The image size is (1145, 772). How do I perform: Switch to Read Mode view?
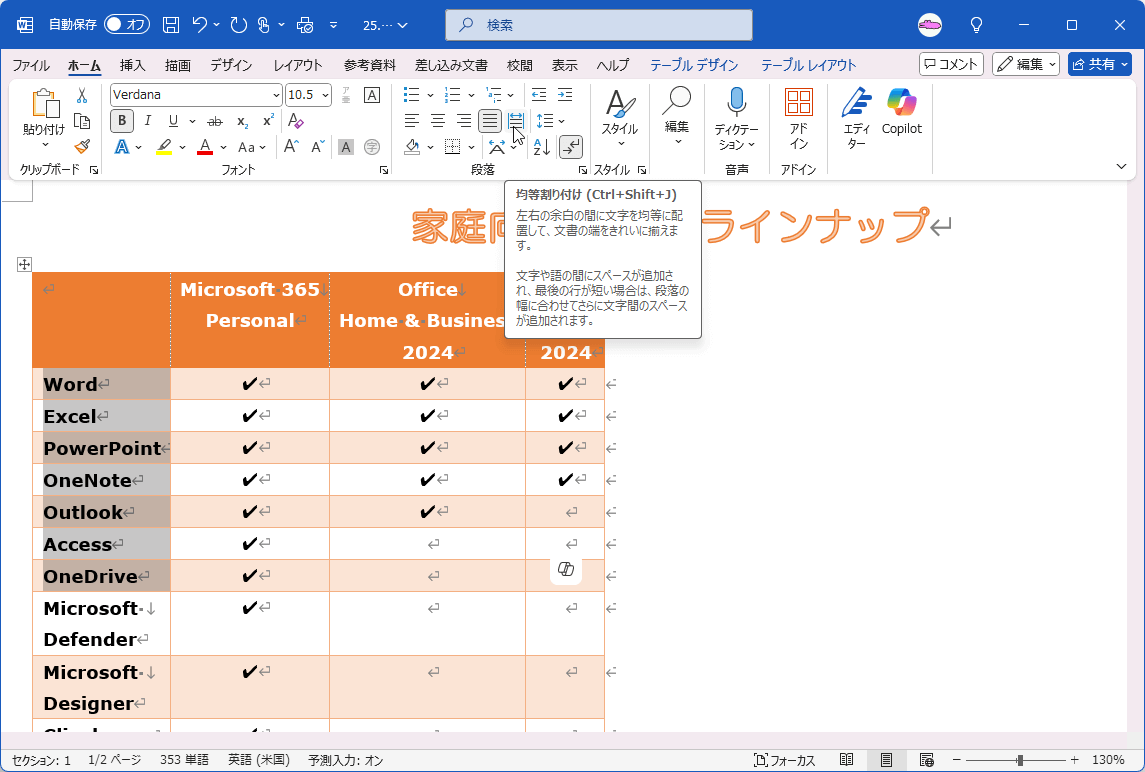(x=846, y=760)
